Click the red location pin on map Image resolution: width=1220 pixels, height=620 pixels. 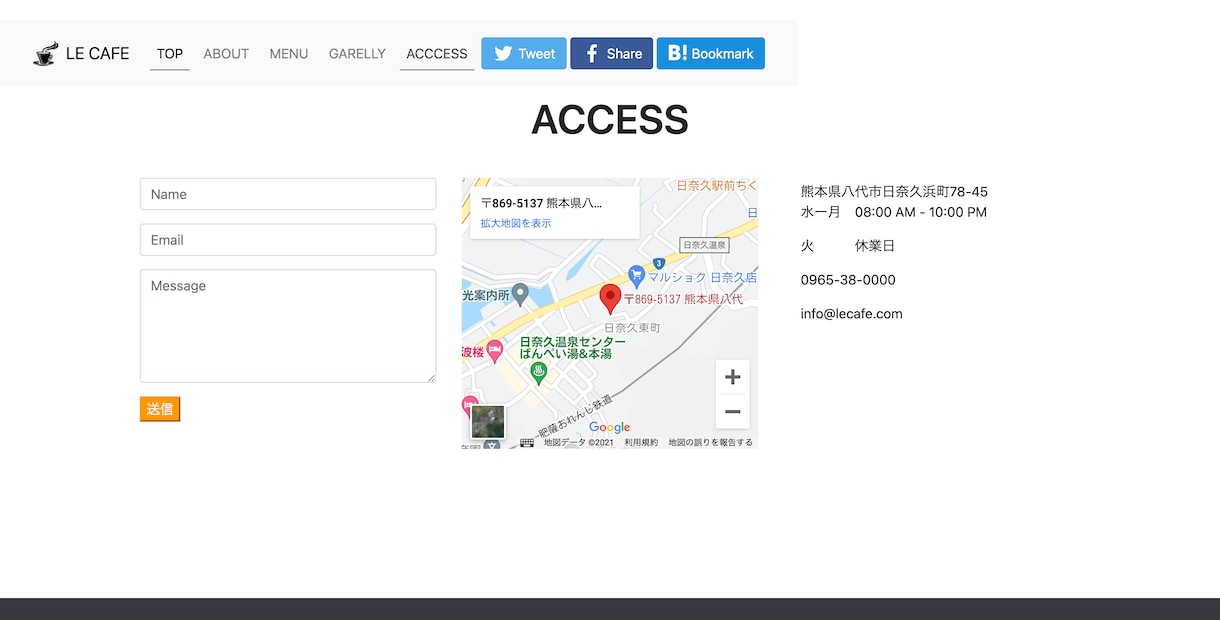(610, 299)
